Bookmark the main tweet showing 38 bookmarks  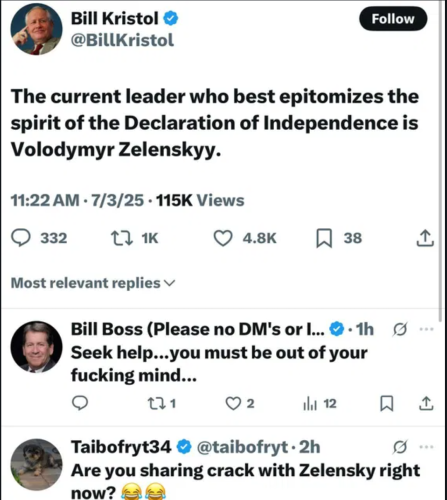324,238
